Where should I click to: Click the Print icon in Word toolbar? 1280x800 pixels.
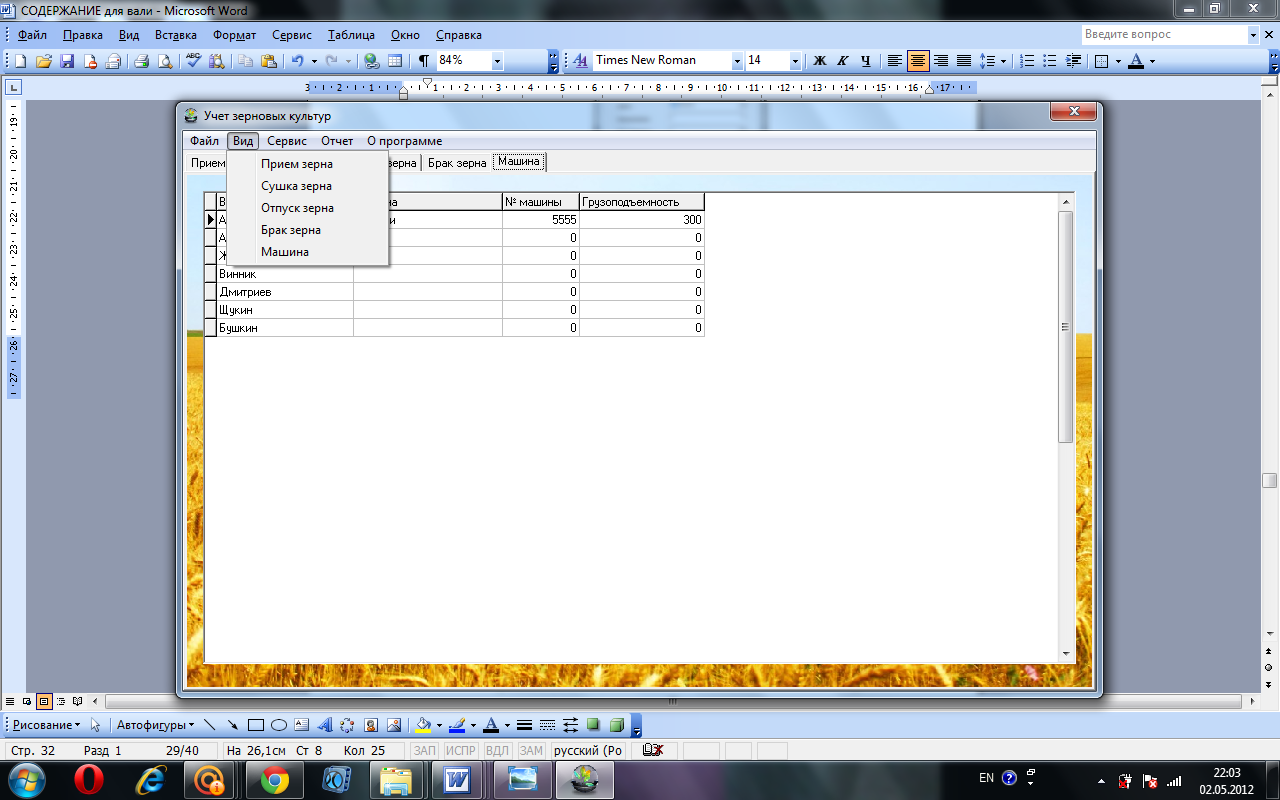141,61
